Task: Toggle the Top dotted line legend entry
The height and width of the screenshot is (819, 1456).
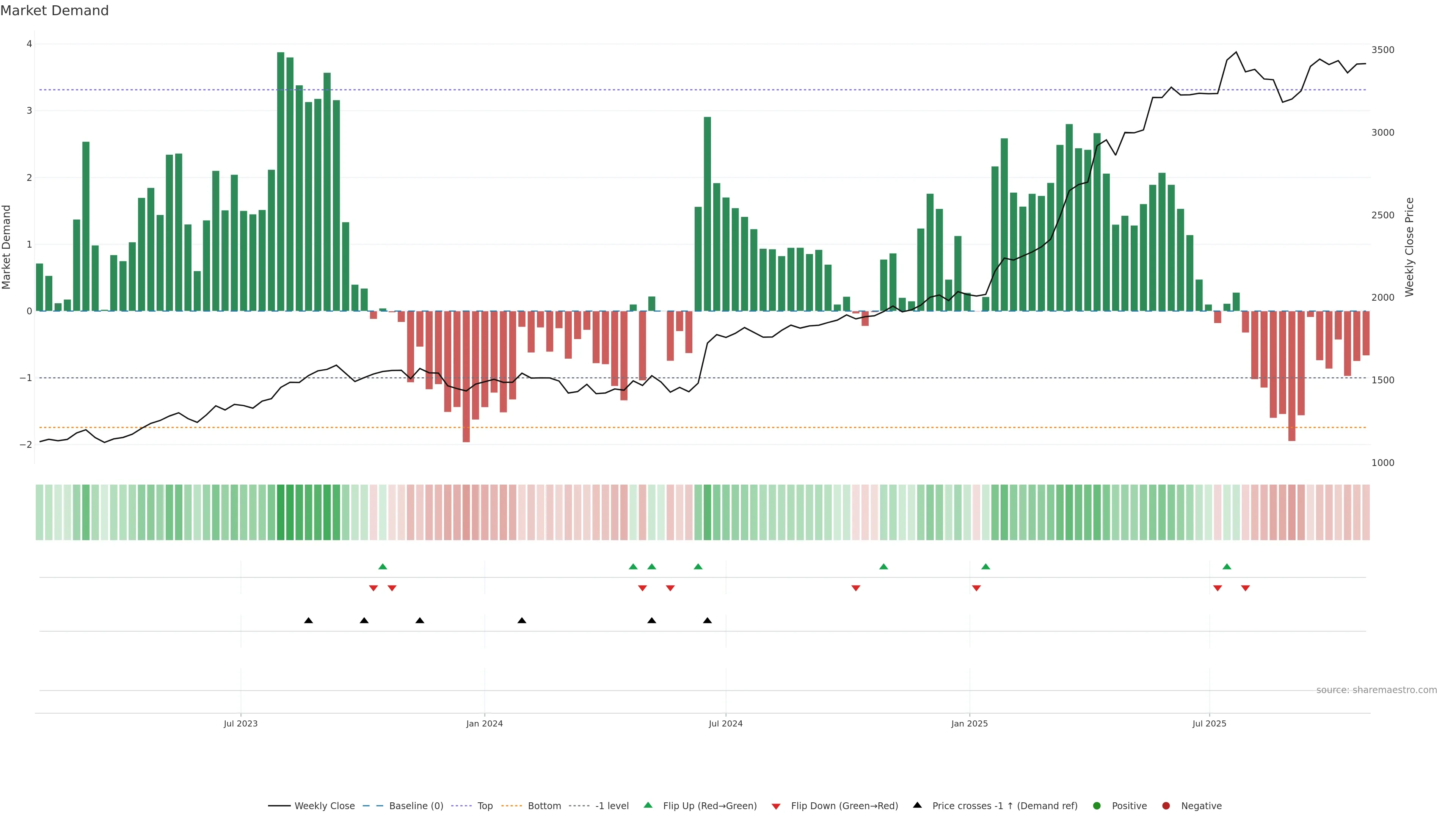Action: point(485,805)
